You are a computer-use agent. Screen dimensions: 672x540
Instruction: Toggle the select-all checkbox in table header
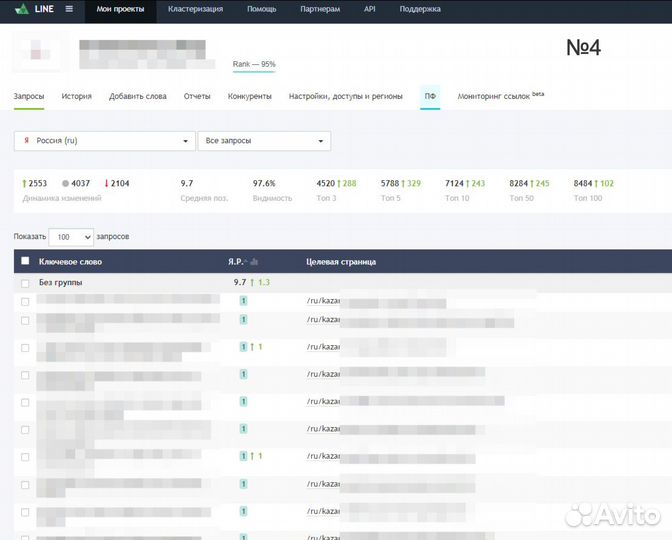pyautogui.click(x=25, y=261)
